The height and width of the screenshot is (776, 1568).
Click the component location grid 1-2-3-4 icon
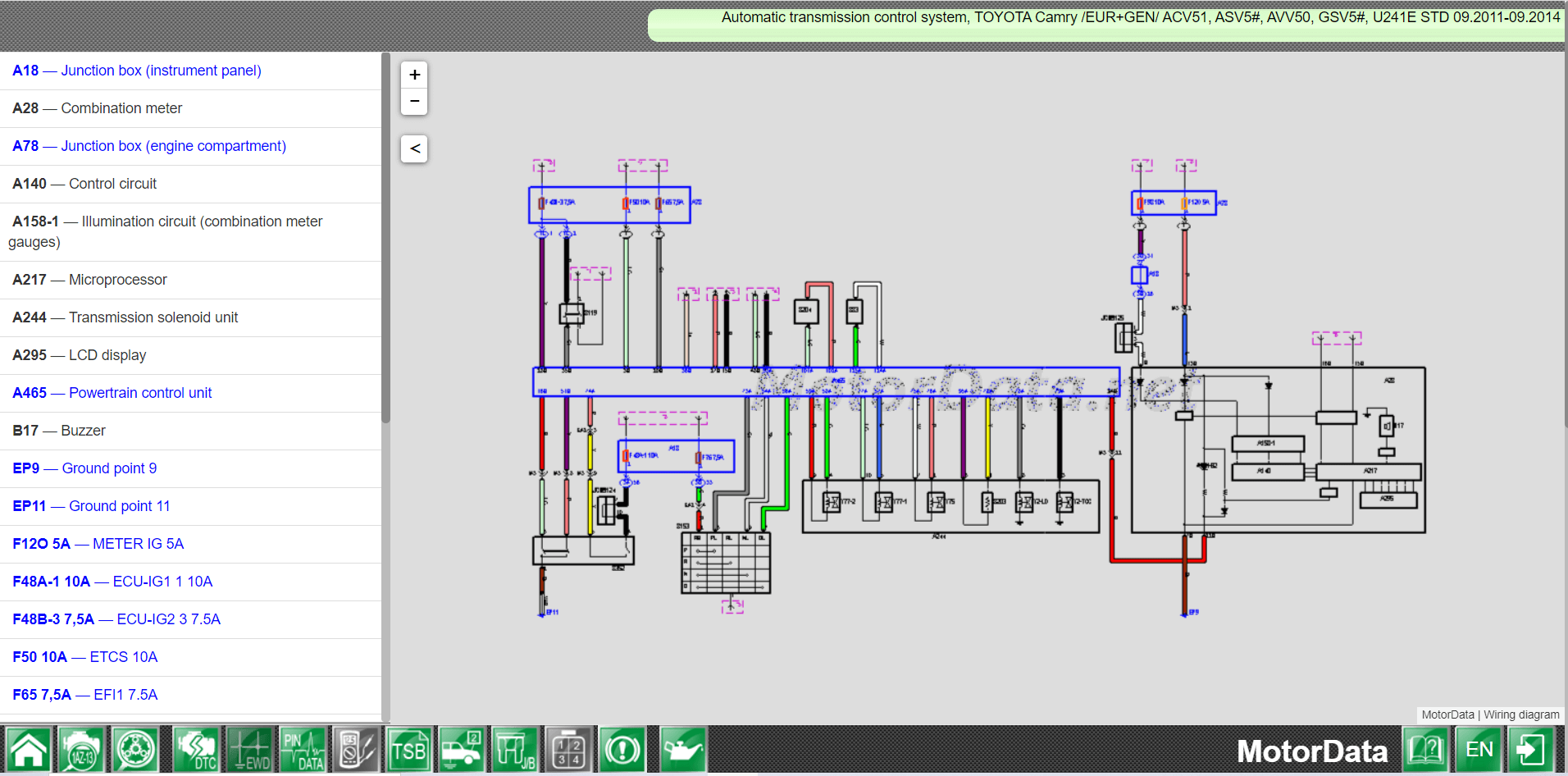click(x=569, y=749)
